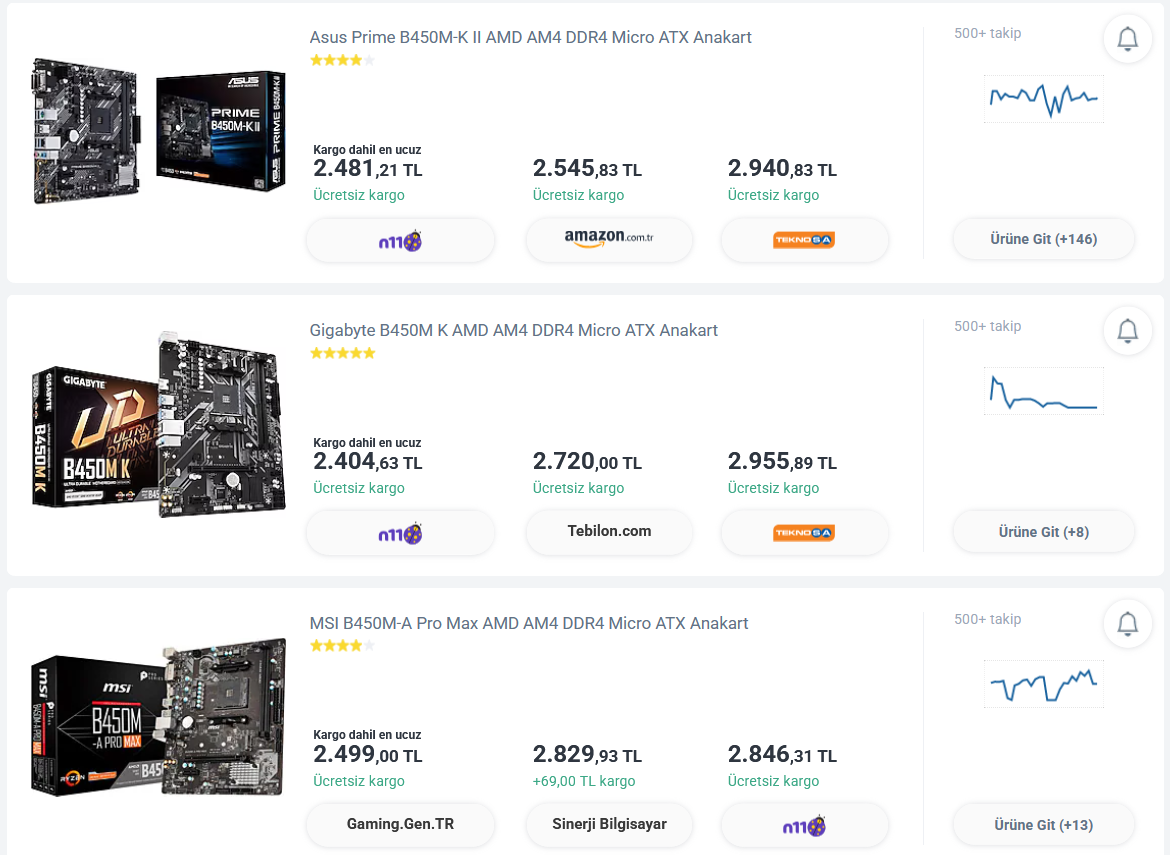Click Tebilon.com seller button
1170x855 pixels.
click(609, 532)
